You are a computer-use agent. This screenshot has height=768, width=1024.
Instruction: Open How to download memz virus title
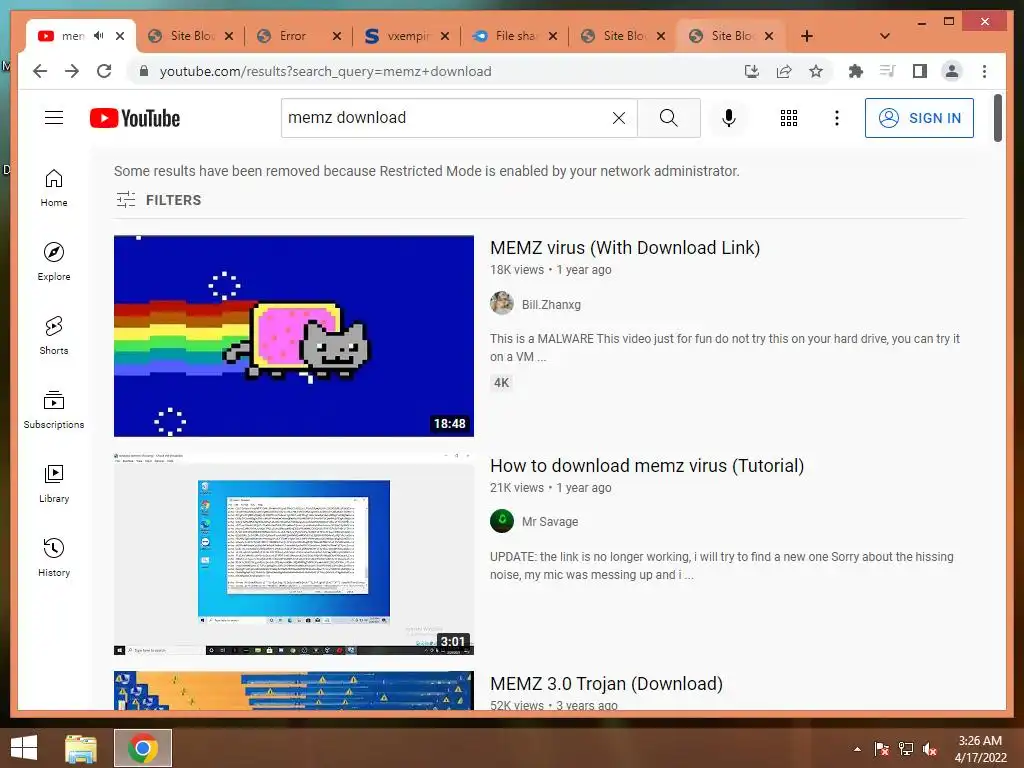647,466
